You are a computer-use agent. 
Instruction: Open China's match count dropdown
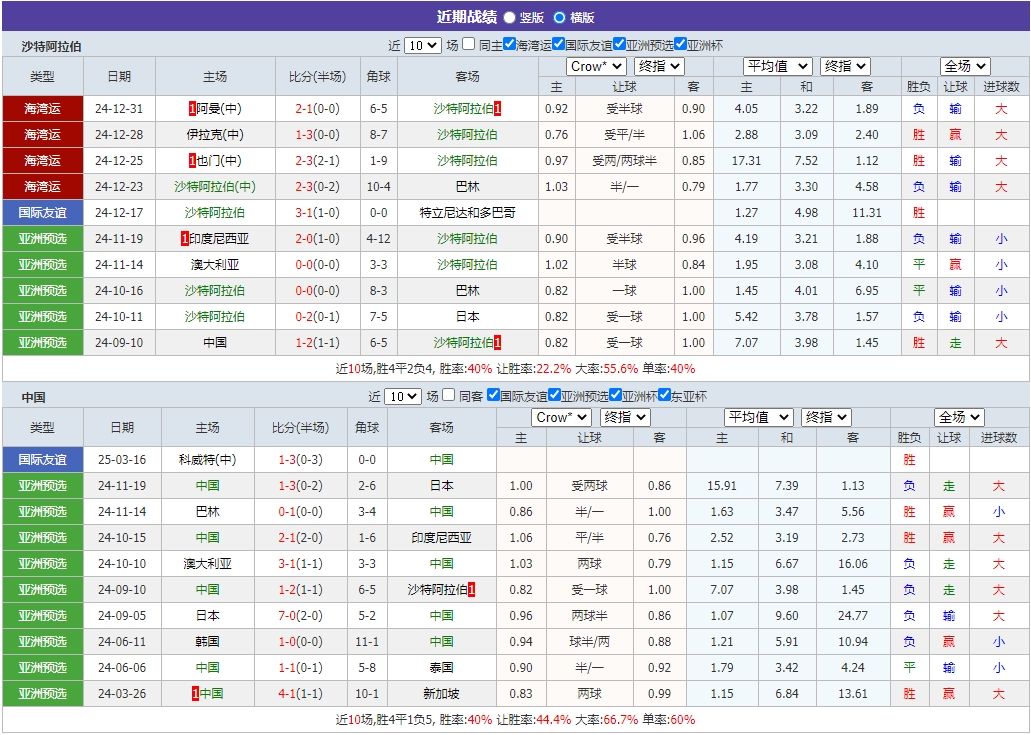403,395
